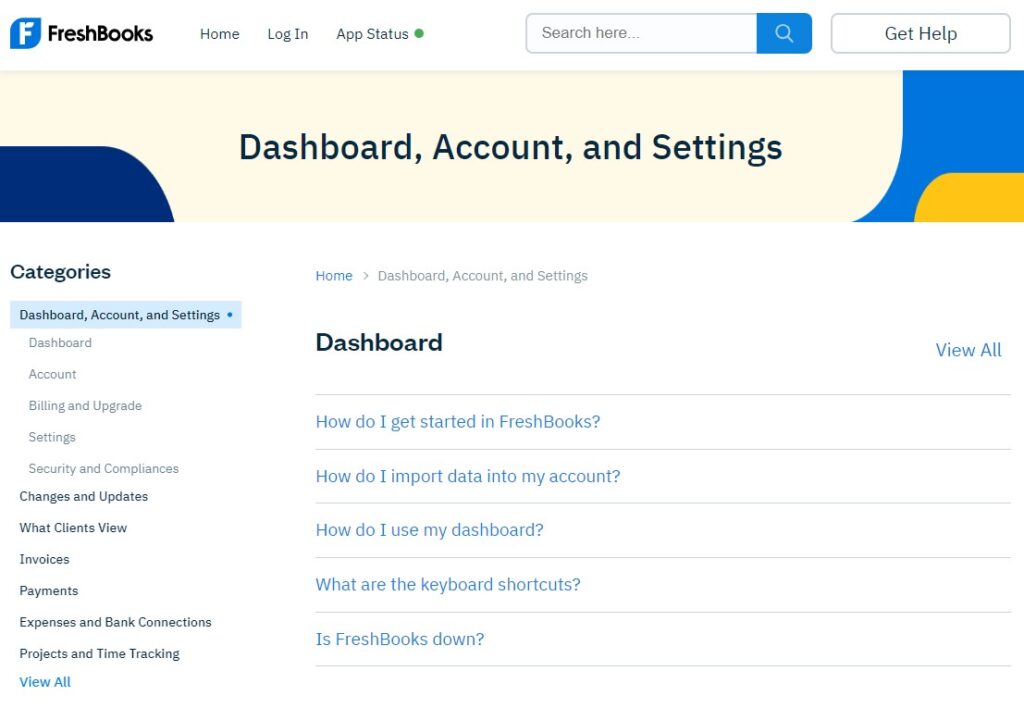
Task: Click Dashboard, Account, and Settings breadcrumb text
Action: click(483, 276)
